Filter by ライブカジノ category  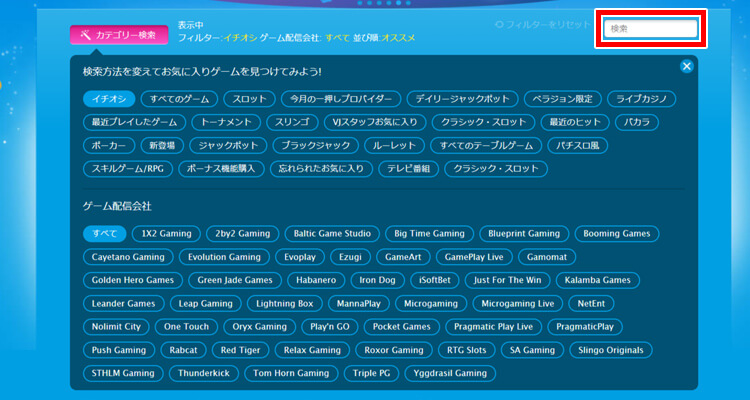(641, 99)
